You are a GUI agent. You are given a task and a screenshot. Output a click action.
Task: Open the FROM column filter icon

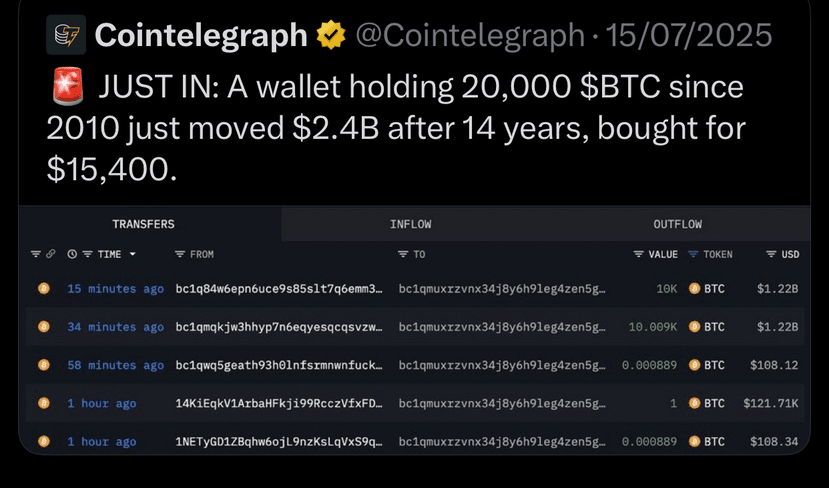click(180, 254)
